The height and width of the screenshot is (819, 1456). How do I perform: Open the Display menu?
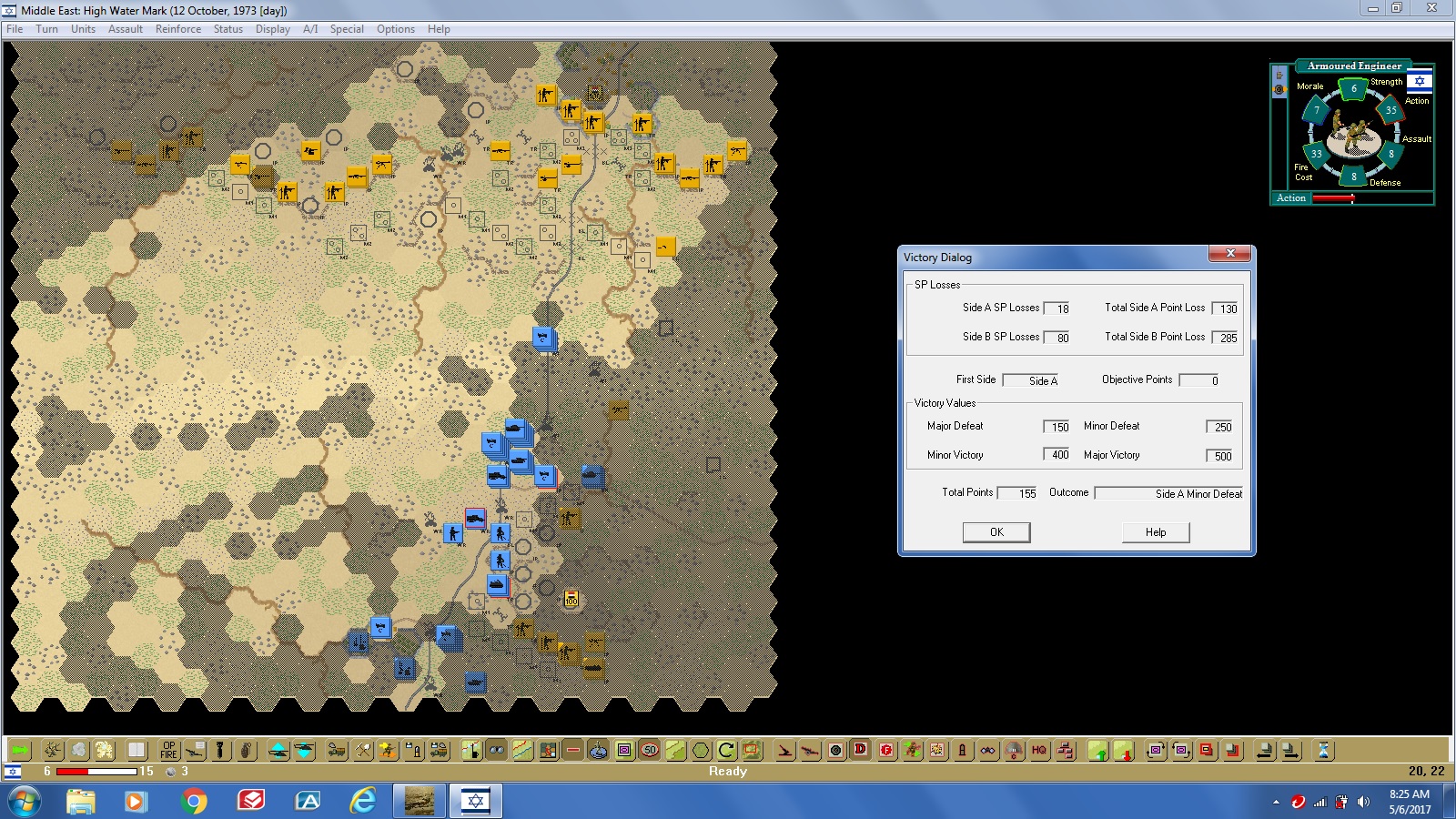coord(273,29)
